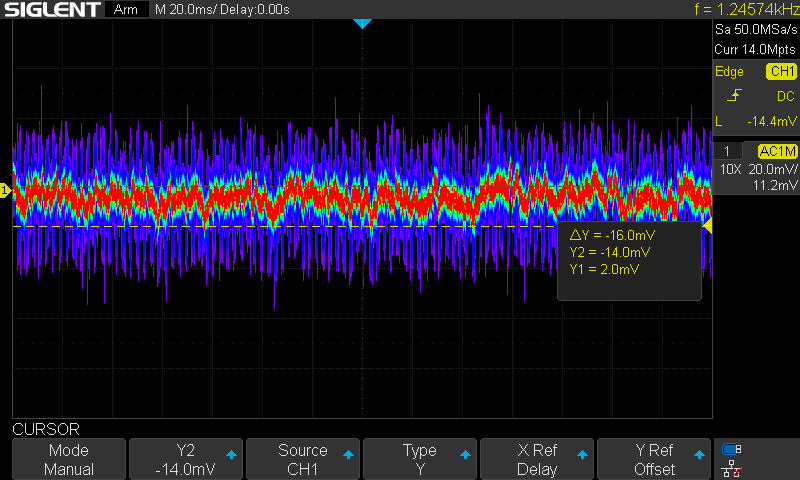Click the 20.0mV/ vertical scale value
This screenshot has width=800, height=480.
[x=772, y=169]
